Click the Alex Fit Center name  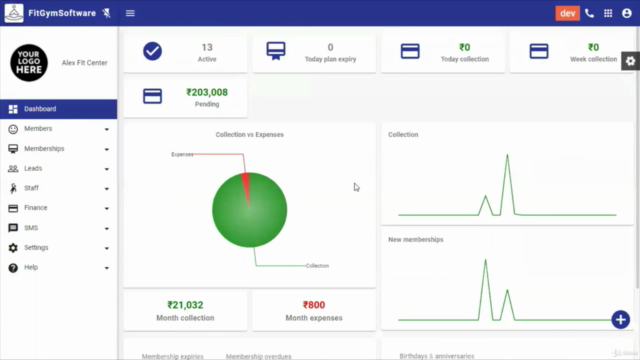[x=84, y=63]
